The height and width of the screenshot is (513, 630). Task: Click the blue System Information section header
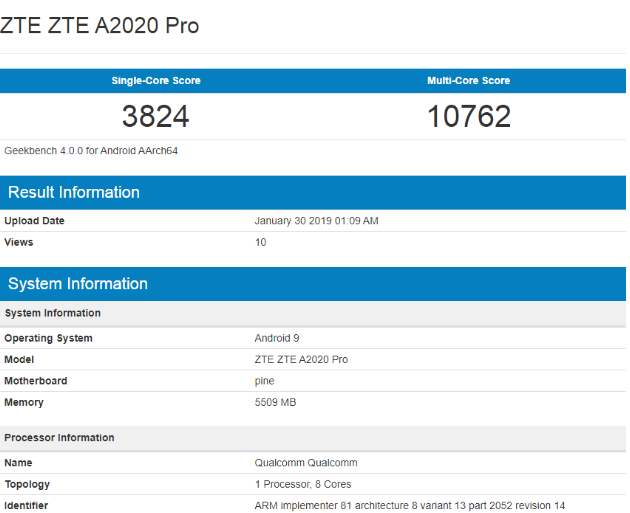78,284
